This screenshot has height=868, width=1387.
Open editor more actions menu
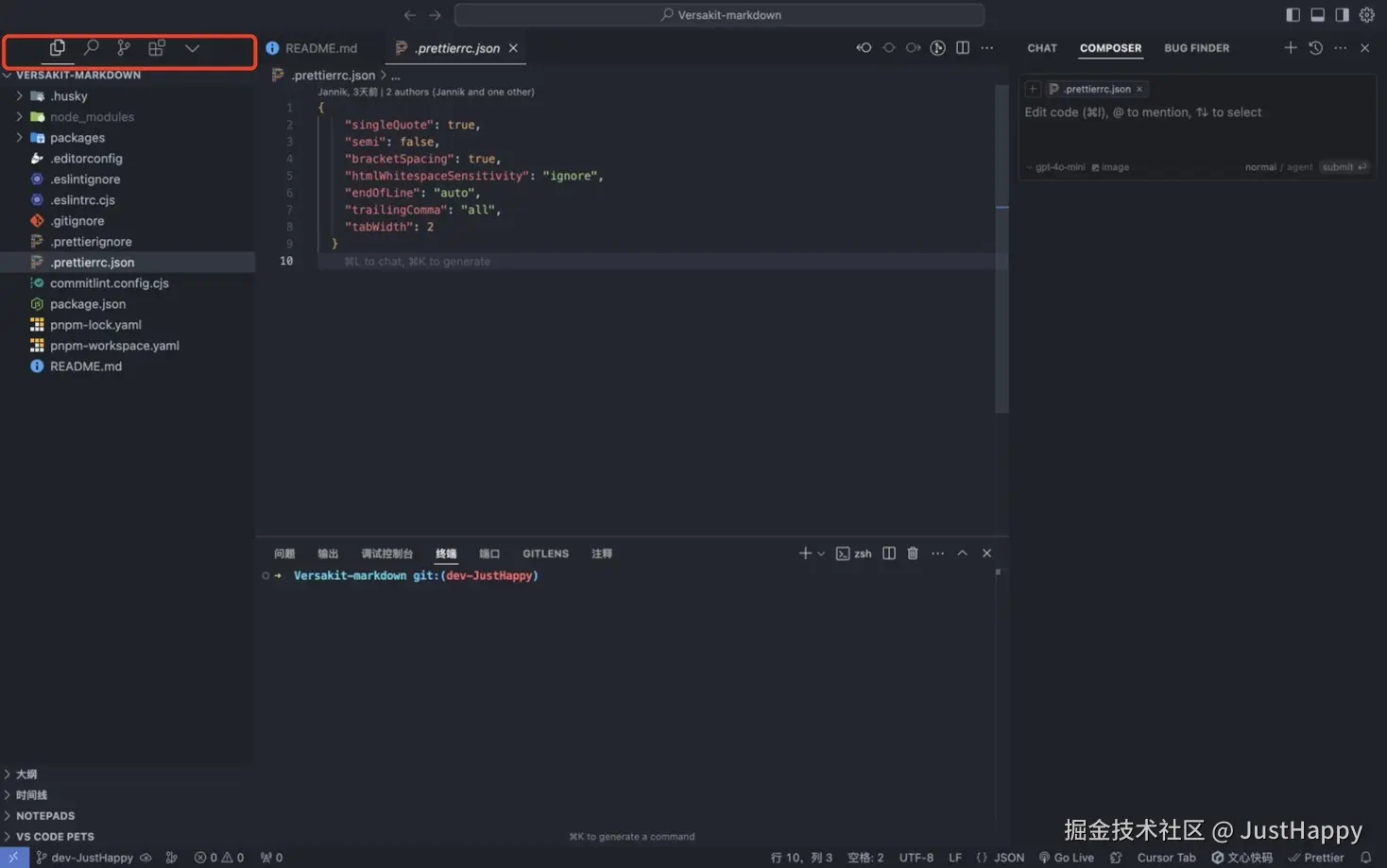986,47
